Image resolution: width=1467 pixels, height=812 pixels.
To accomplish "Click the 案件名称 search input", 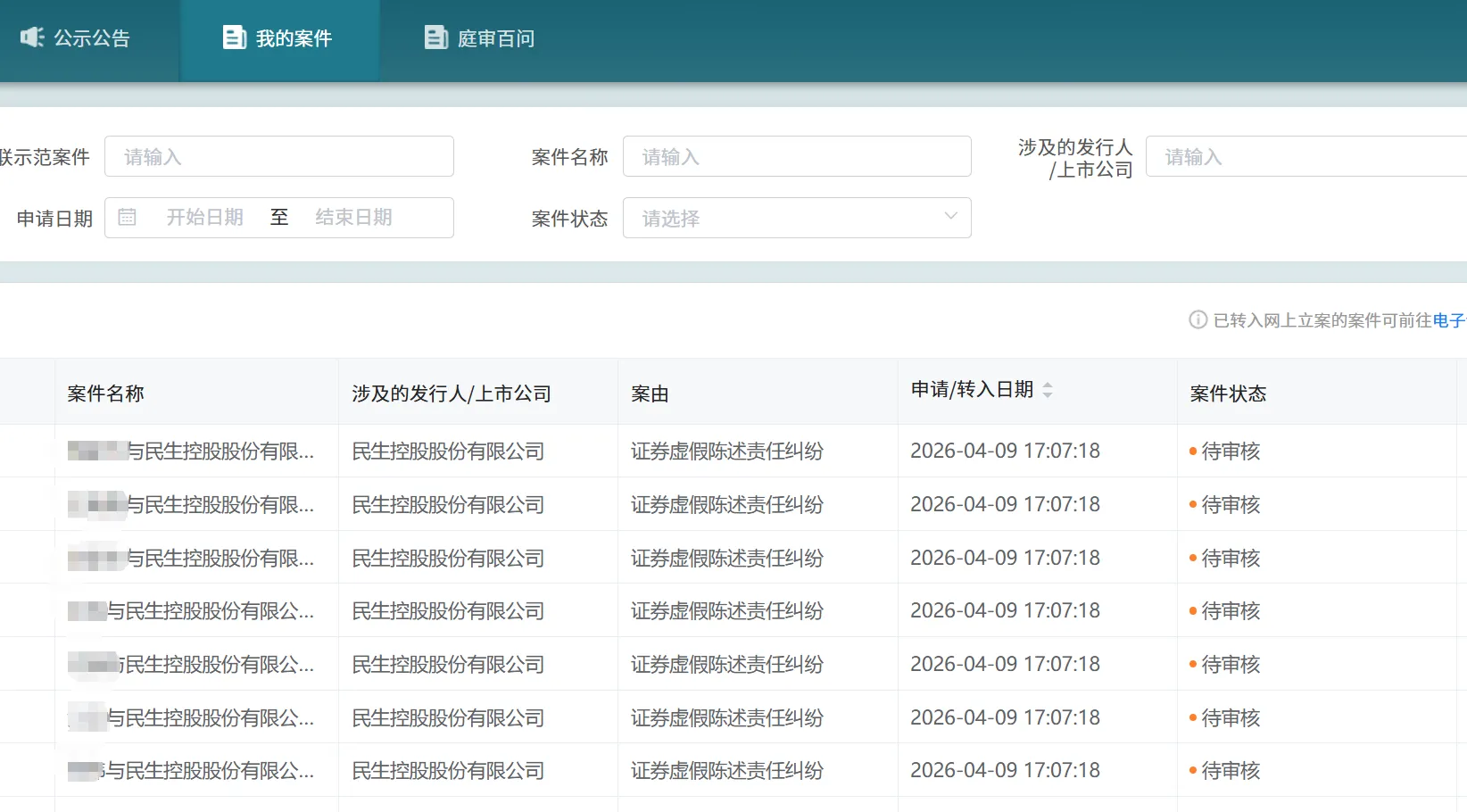I will pos(797,156).
